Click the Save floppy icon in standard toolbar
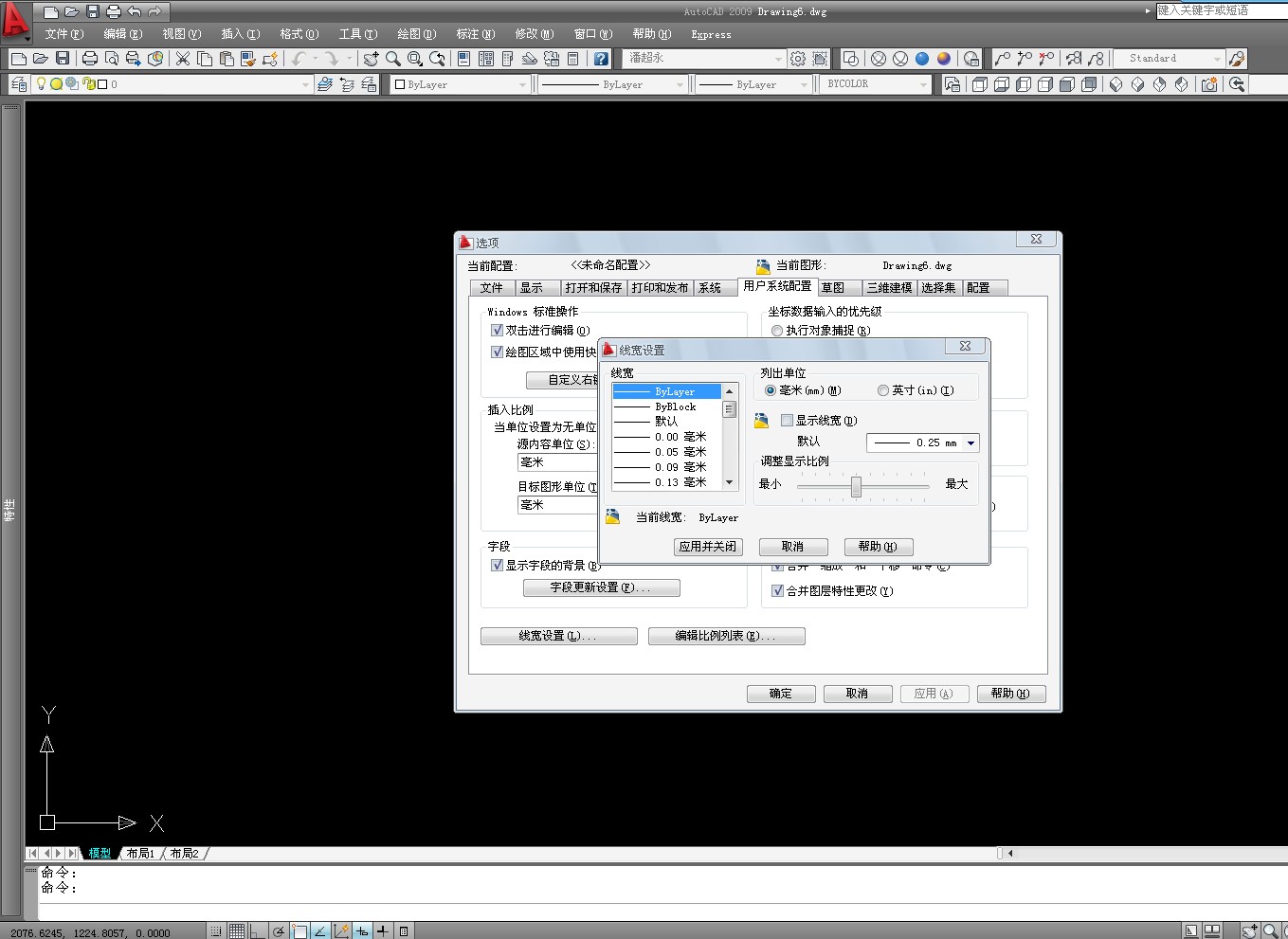 coord(63,59)
